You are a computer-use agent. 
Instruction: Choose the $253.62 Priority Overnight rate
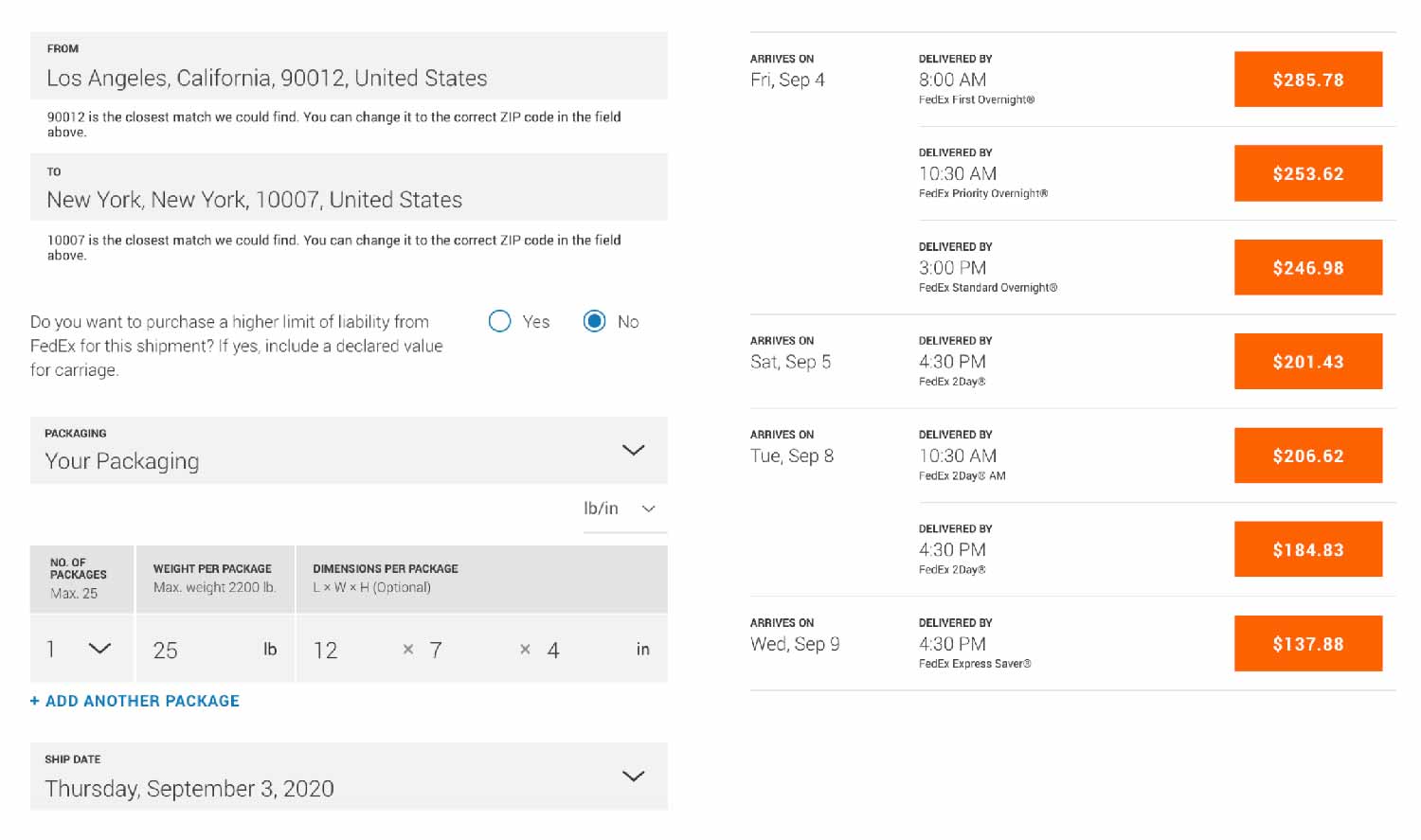point(1307,173)
